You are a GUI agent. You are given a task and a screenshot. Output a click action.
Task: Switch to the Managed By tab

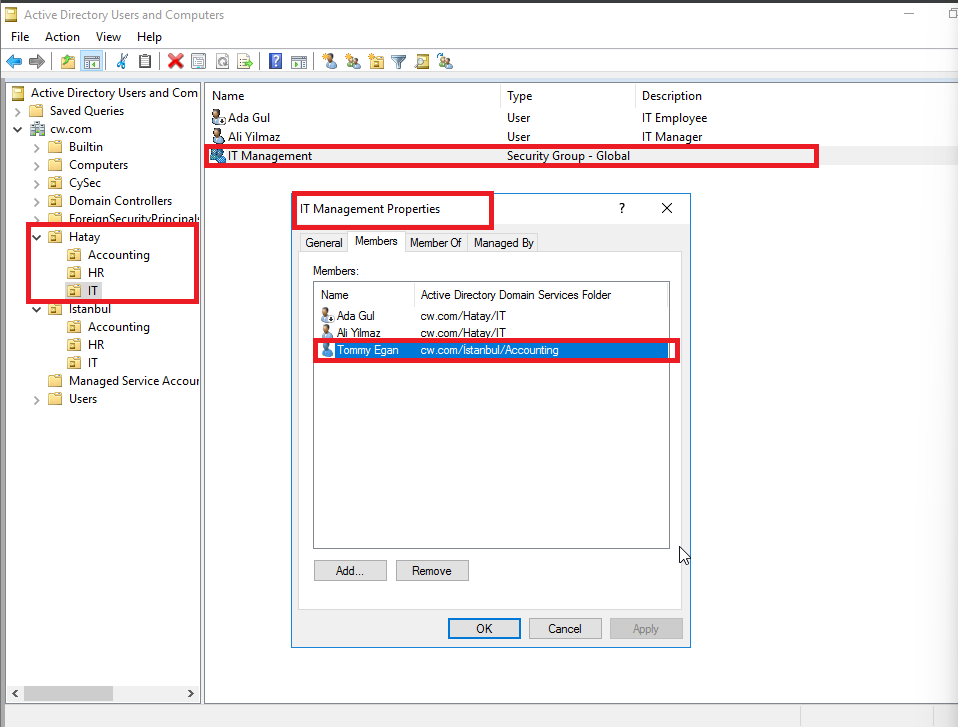(503, 243)
